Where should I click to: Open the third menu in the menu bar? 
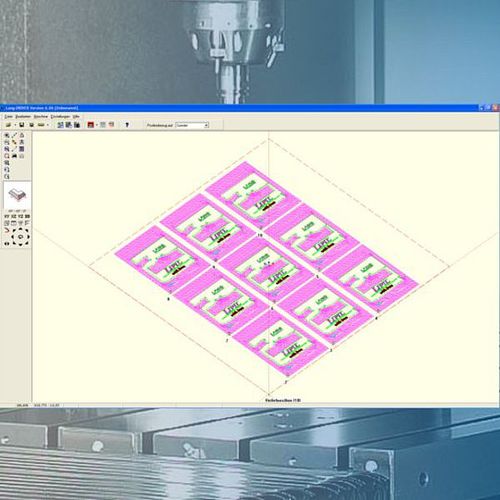pyautogui.click(x=41, y=117)
